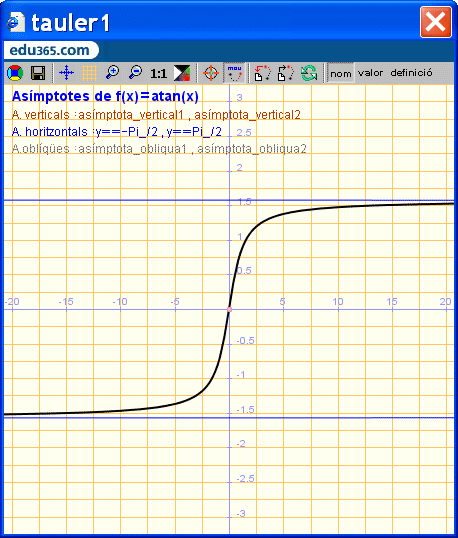
Task: Select the 'definició' display option
Action: (x=411, y=73)
